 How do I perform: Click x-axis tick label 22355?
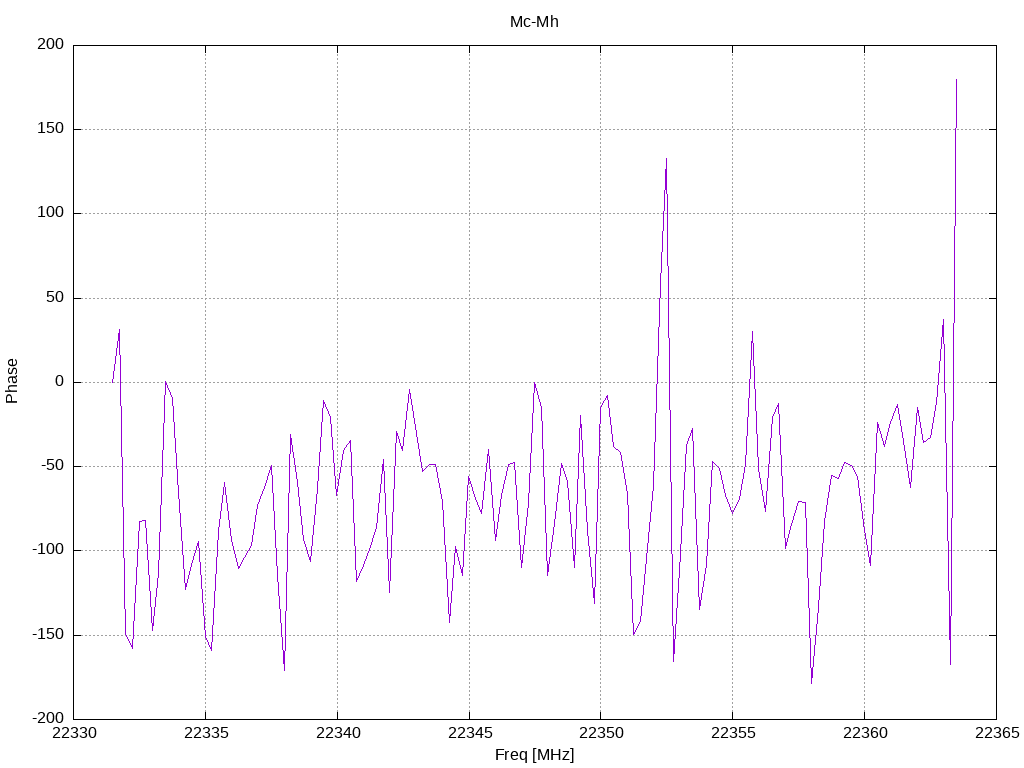coord(733,733)
